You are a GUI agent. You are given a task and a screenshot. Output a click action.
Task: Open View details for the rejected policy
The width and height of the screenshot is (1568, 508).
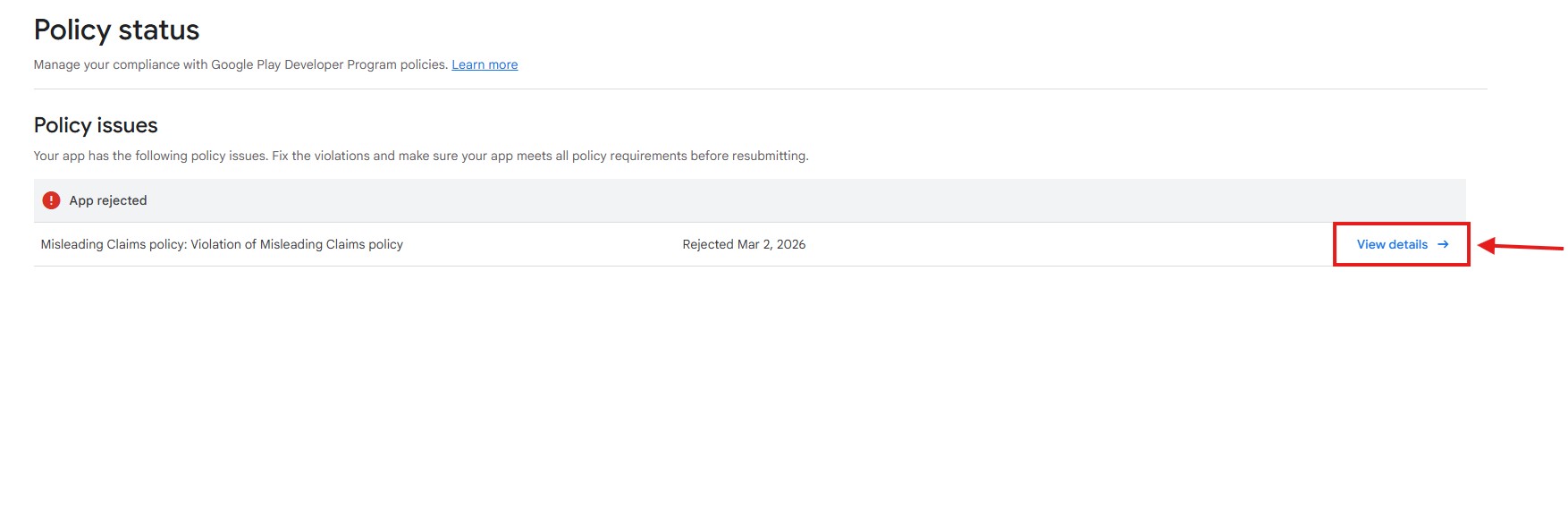(1392, 244)
